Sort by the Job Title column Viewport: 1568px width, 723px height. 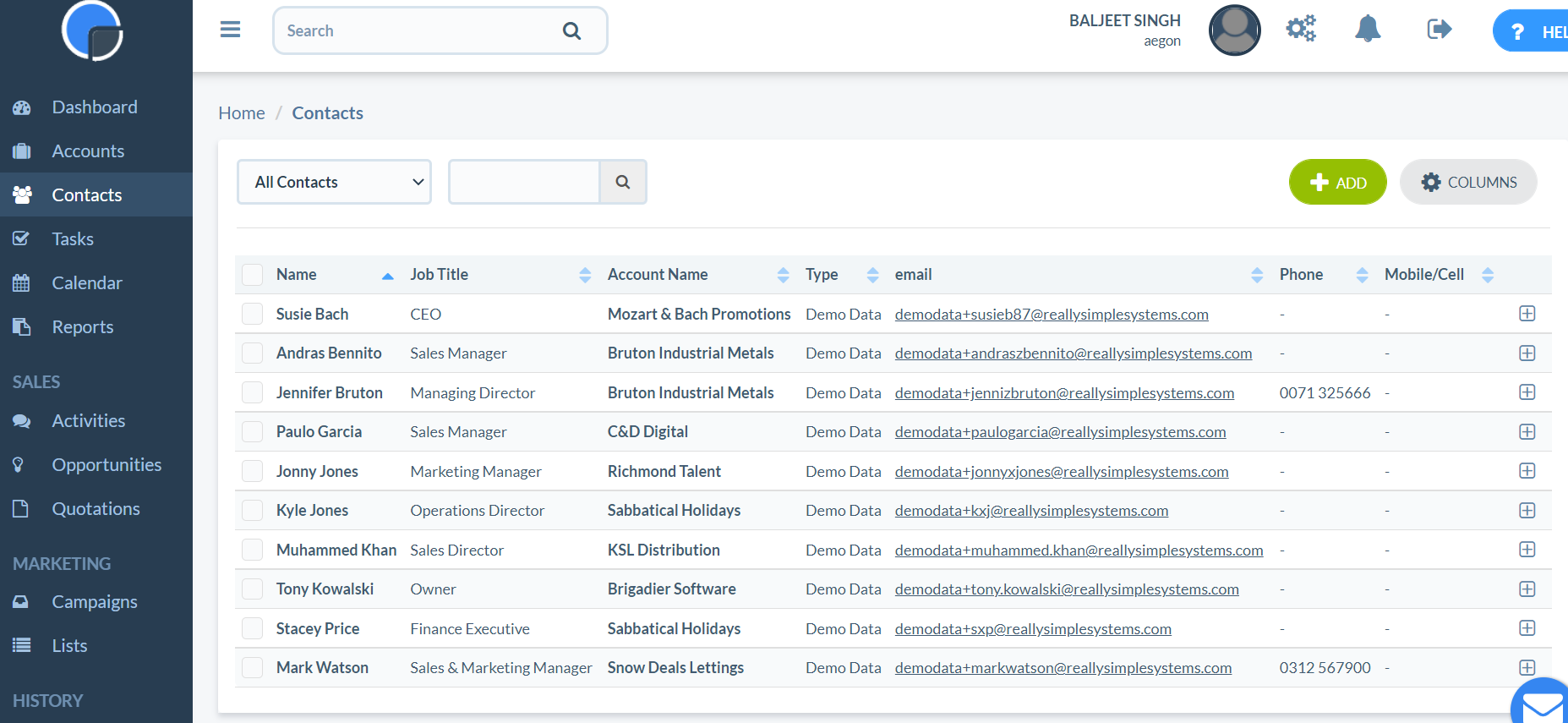(x=585, y=275)
